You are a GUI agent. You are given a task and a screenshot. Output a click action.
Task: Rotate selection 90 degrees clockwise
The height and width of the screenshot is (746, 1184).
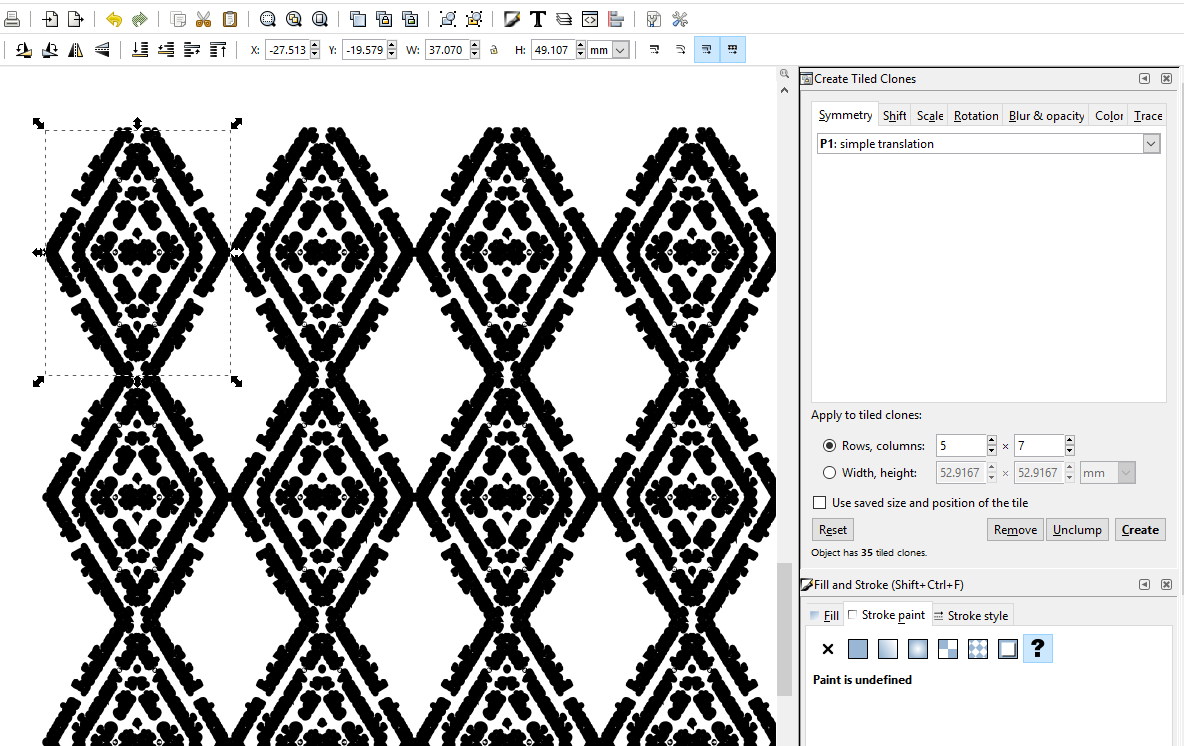pos(50,49)
